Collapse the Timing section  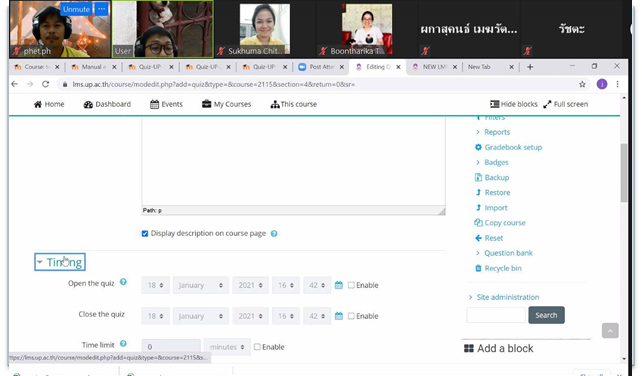tap(60, 262)
